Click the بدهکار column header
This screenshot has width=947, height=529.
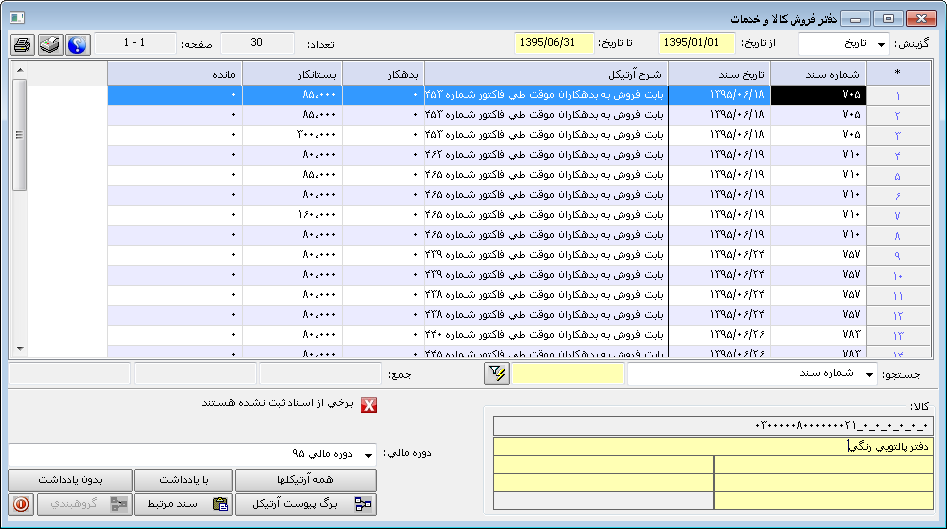383,74
